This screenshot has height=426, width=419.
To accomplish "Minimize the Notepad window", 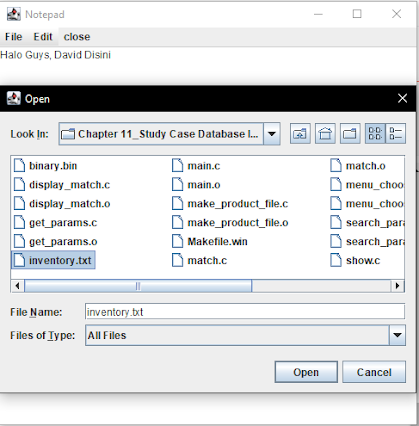I will (x=318, y=14).
